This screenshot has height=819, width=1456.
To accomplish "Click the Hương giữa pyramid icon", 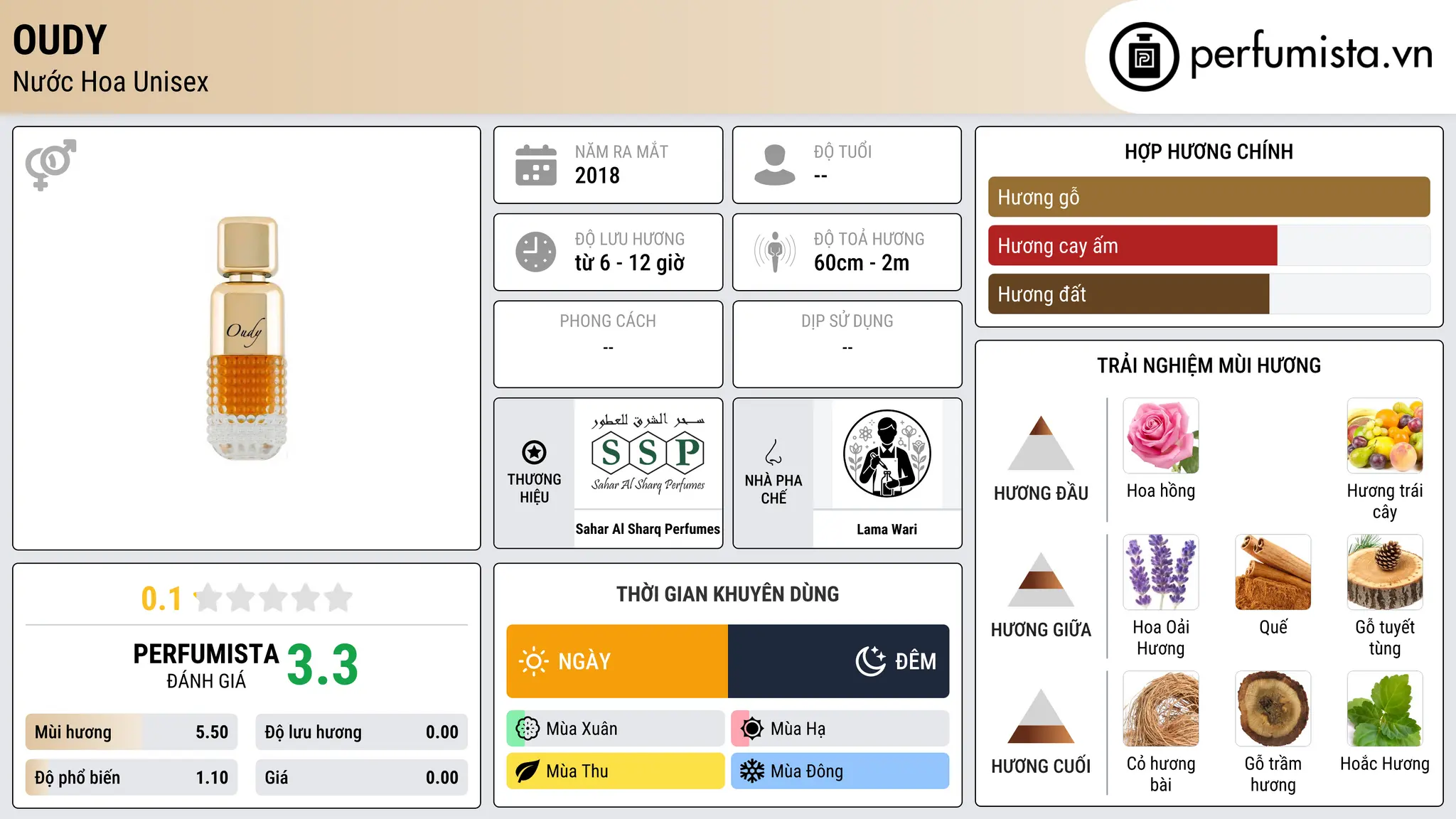I will pos(1041,579).
